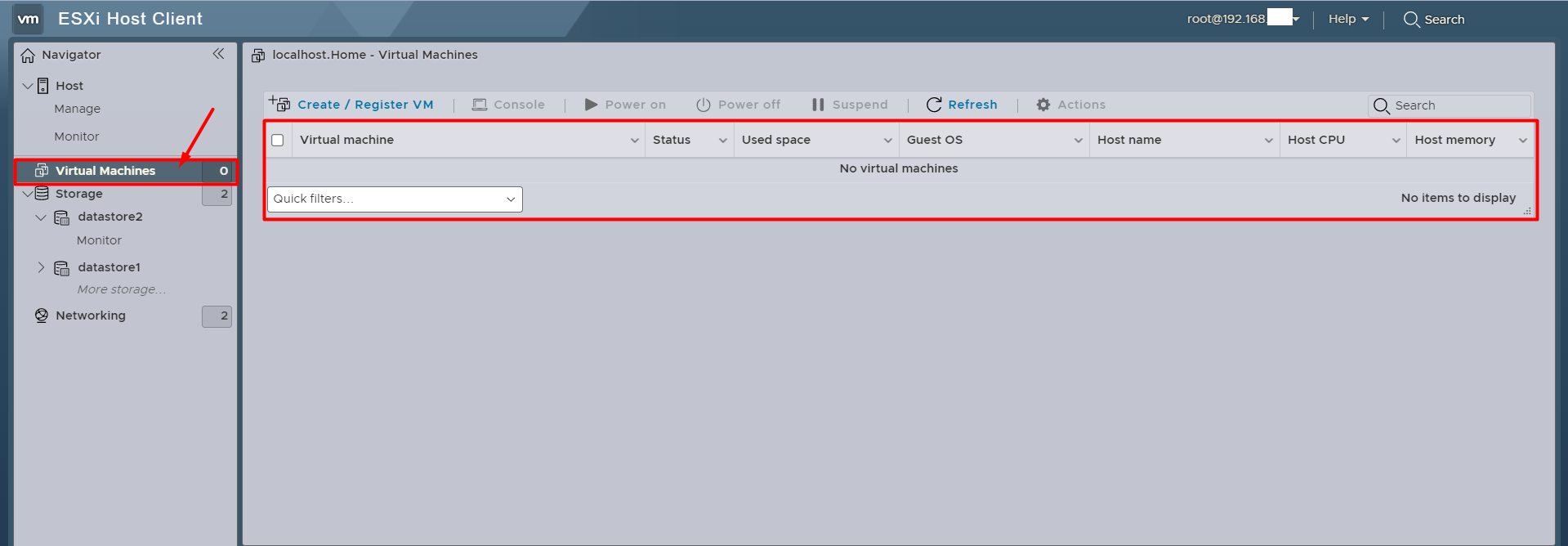Click the datastore1 disk icon

[x=62, y=268]
